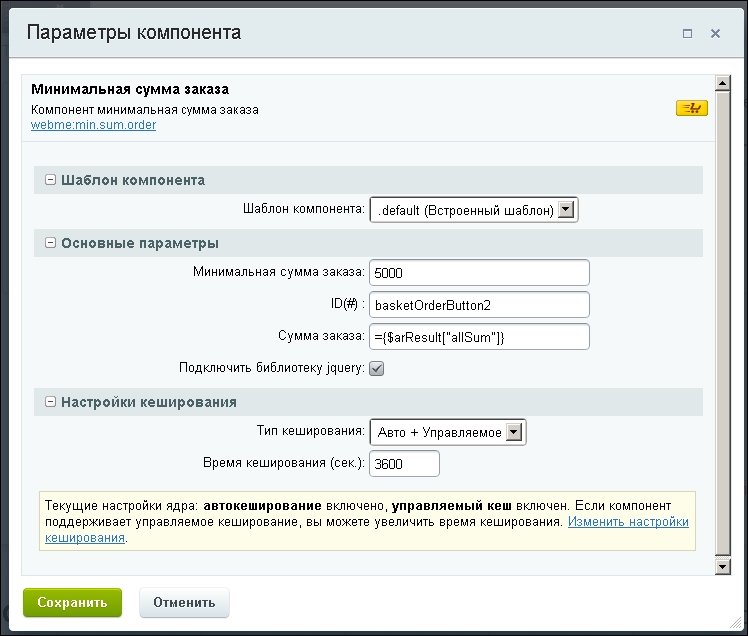Click the Минимальная сумма заказа field with 5000
The width and height of the screenshot is (748, 636).
click(479, 273)
